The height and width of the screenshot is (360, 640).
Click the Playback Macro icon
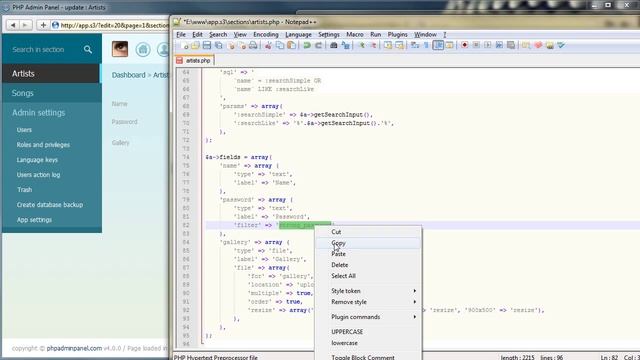pyautogui.click(x=487, y=45)
